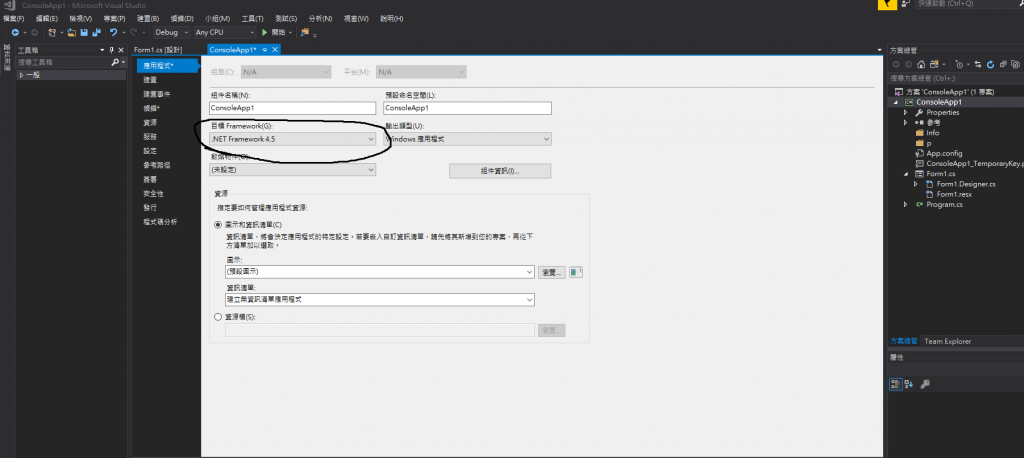
Task: Click the 組件名稱 text field
Action: (x=293, y=108)
